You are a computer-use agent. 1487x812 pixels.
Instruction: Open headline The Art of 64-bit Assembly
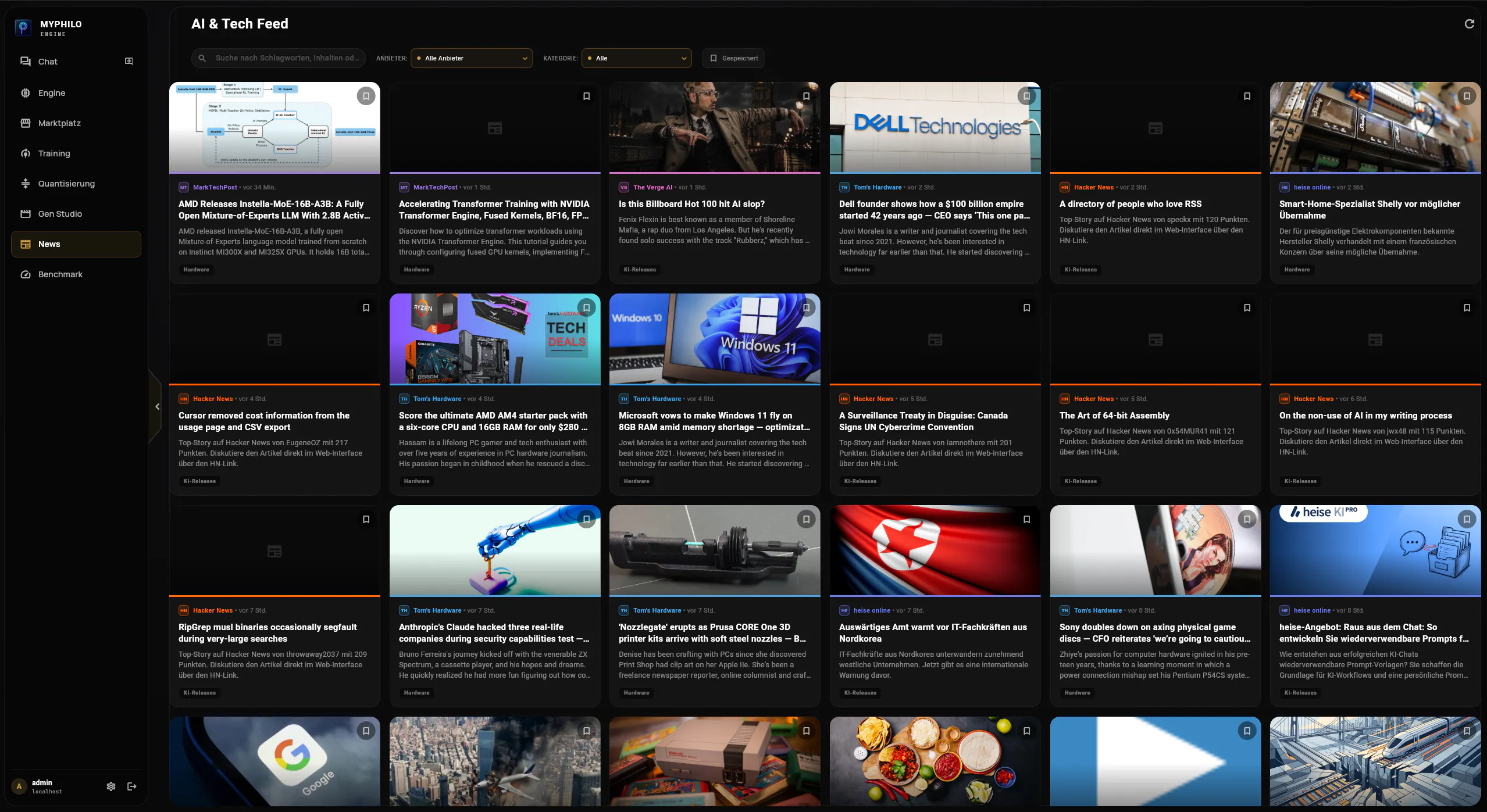tap(1114, 416)
